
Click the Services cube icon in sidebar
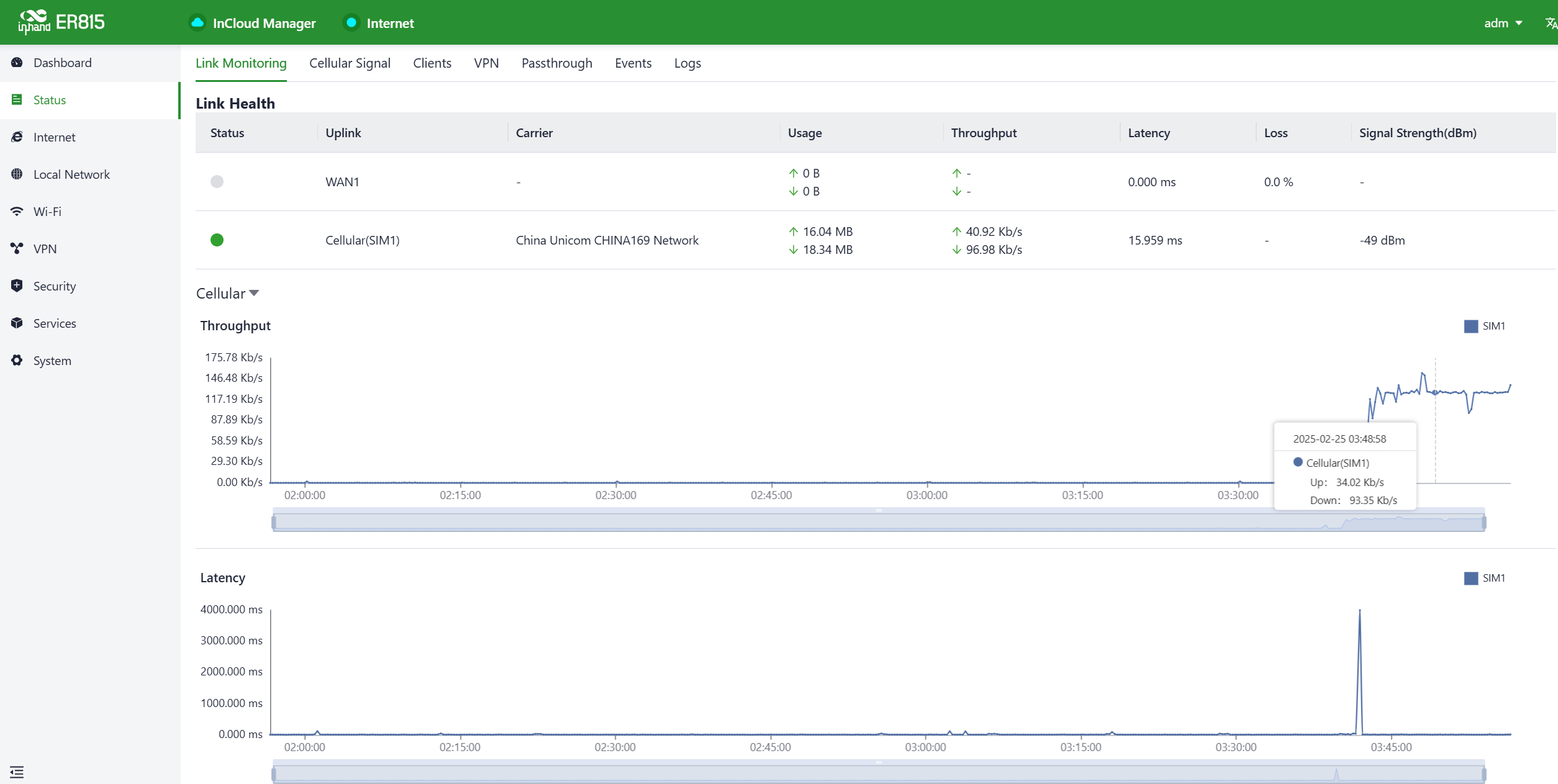coord(17,323)
